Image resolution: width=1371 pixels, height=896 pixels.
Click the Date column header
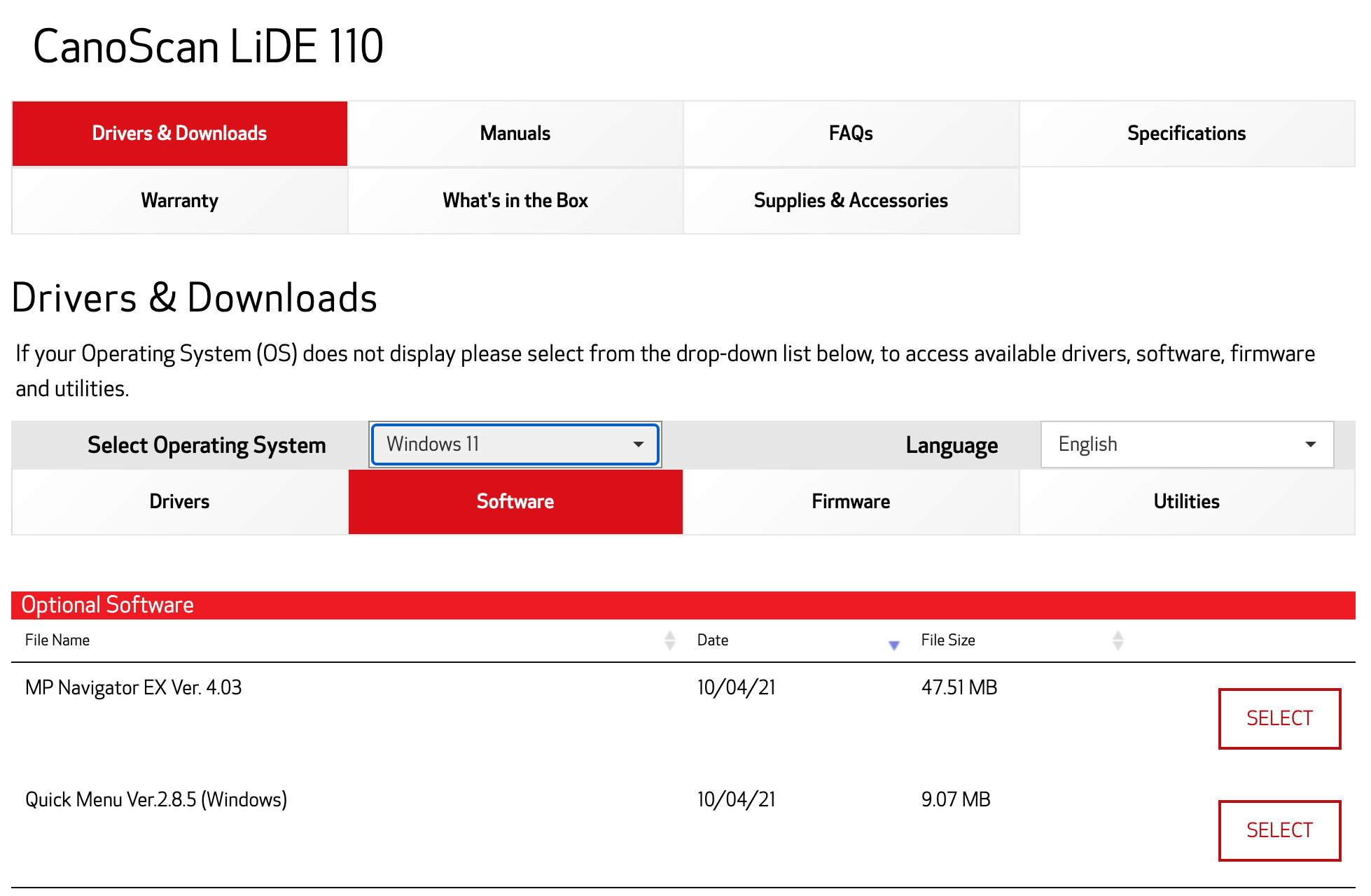[713, 639]
